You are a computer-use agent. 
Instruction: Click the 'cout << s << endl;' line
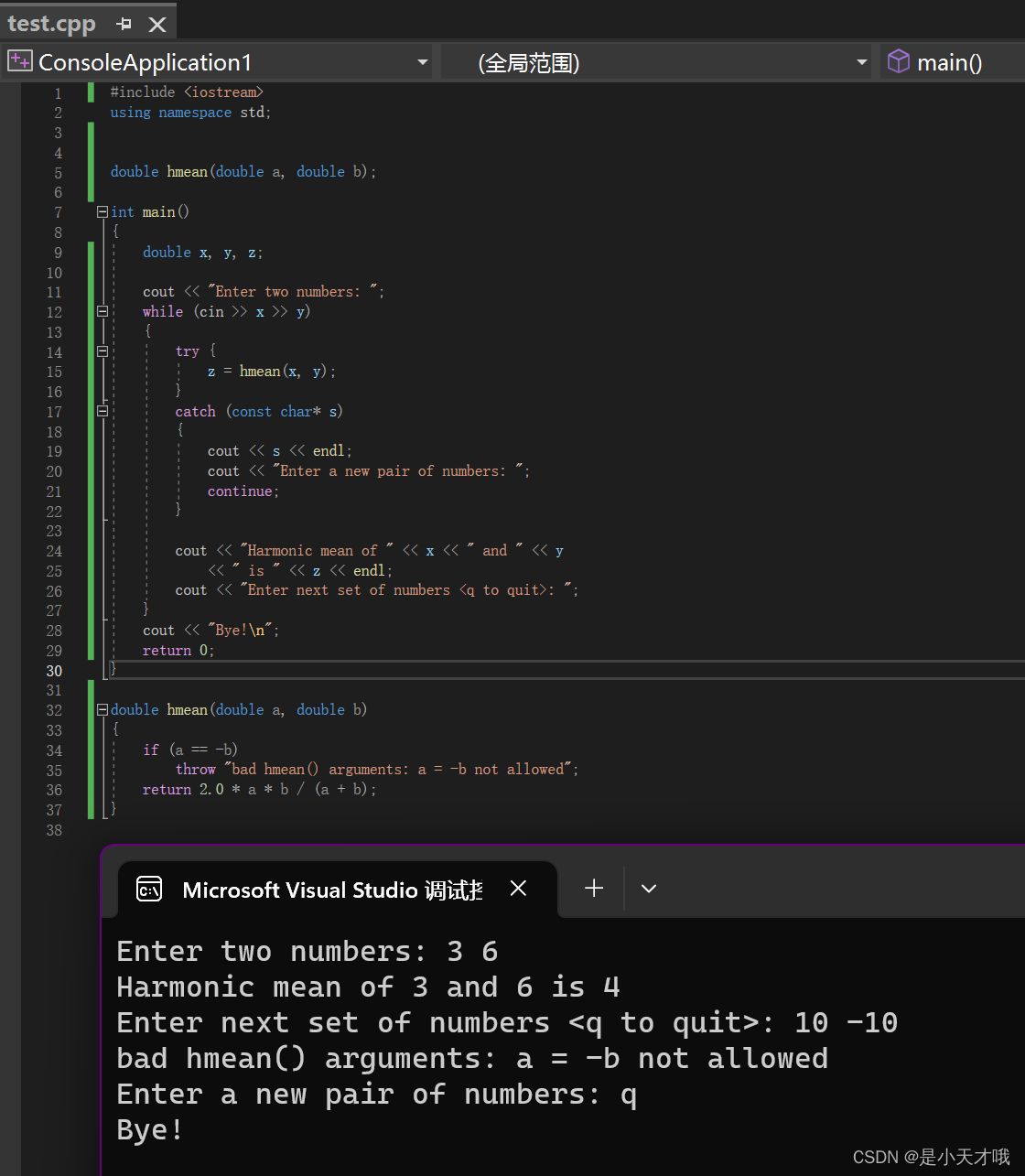tap(279, 451)
